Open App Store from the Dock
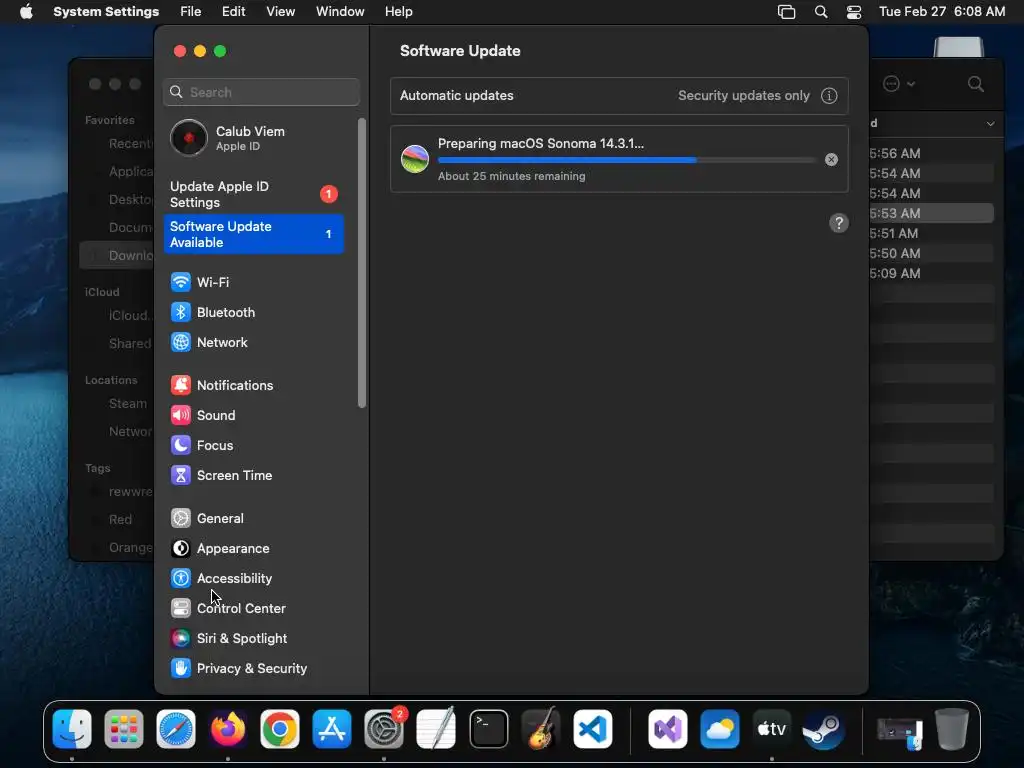This screenshot has width=1024, height=768. tap(332, 729)
